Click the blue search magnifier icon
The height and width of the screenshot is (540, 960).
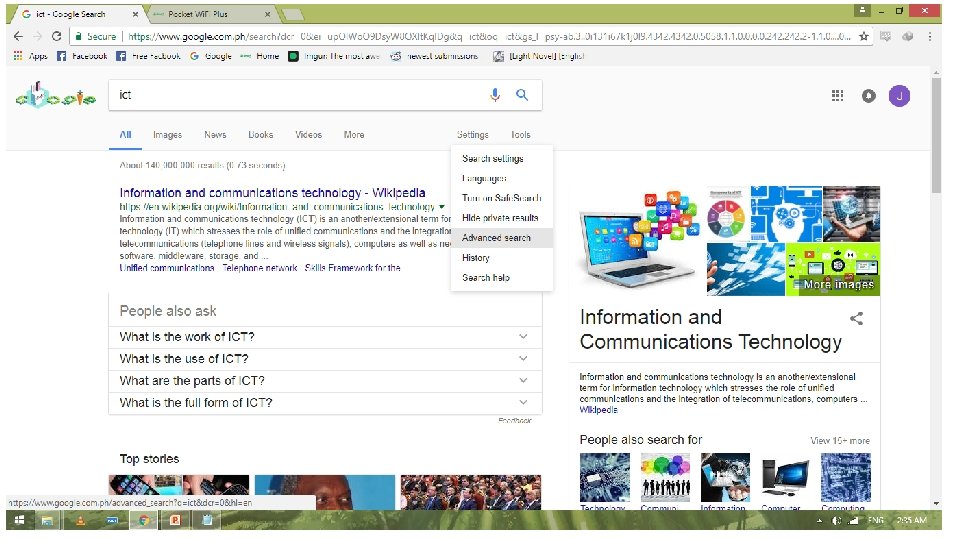[522, 95]
